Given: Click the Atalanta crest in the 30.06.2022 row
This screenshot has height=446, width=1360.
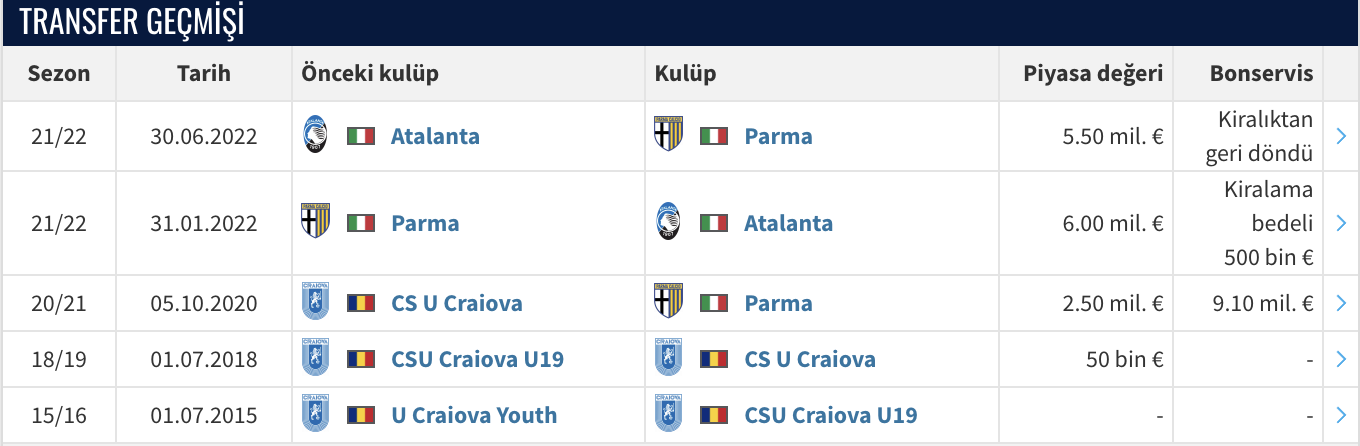Looking at the screenshot, I should pyautogui.click(x=315, y=135).
